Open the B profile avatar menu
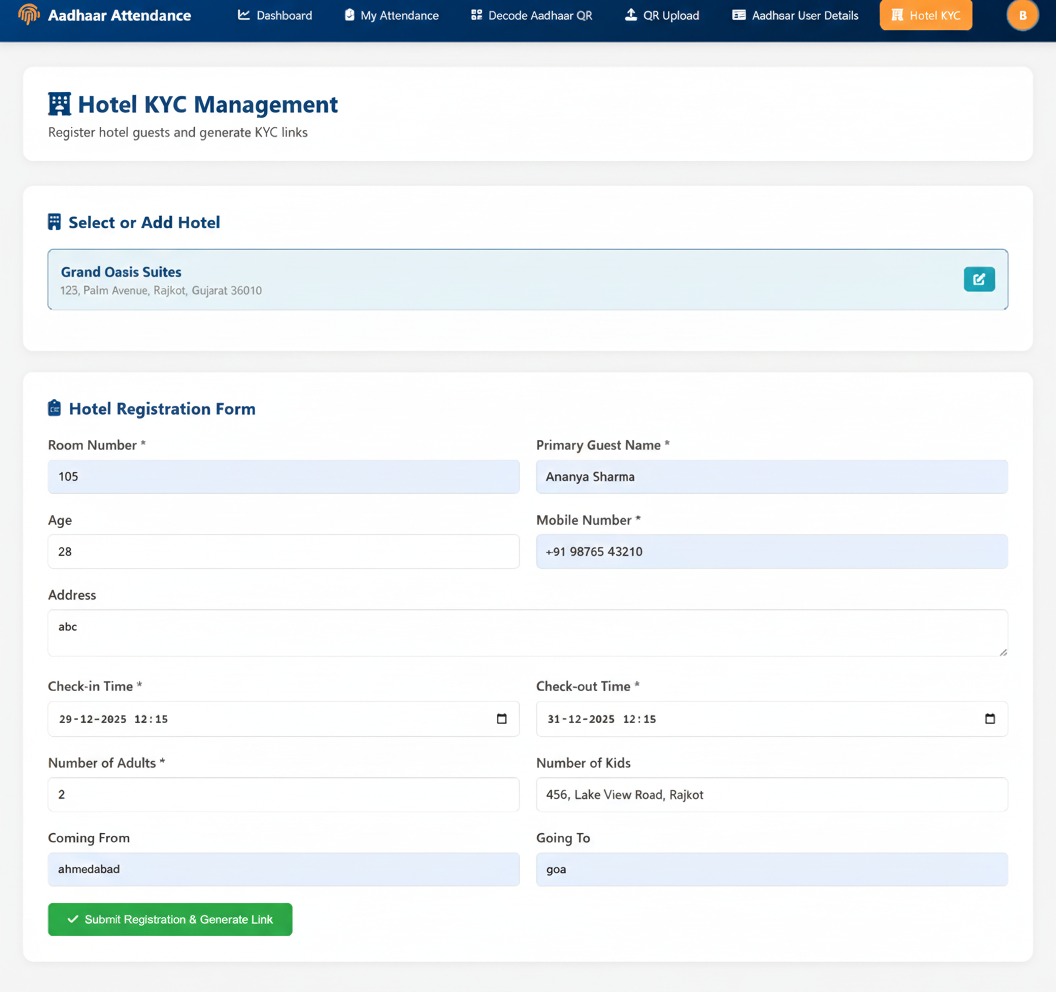This screenshot has height=992, width=1056. point(1022,15)
